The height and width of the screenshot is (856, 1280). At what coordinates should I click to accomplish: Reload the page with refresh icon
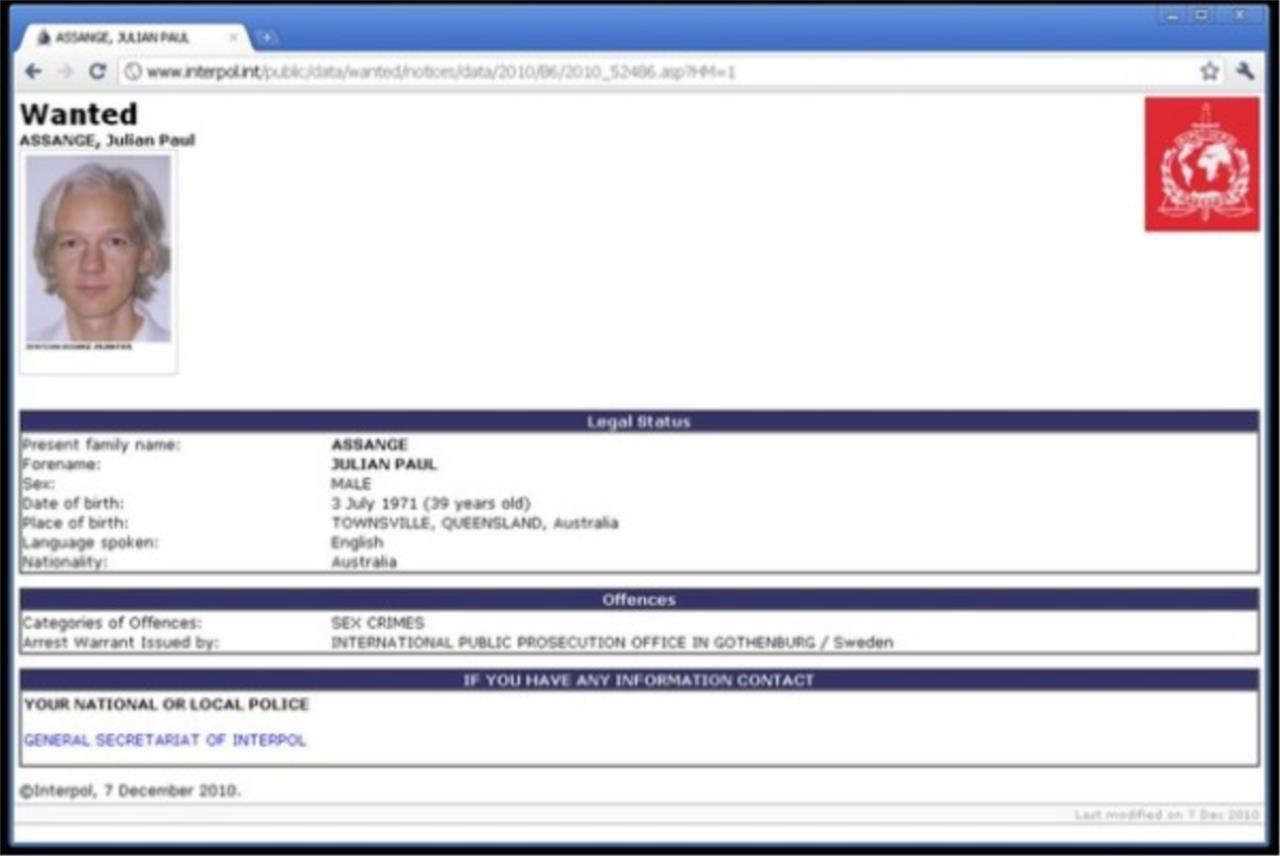click(x=97, y=72)
